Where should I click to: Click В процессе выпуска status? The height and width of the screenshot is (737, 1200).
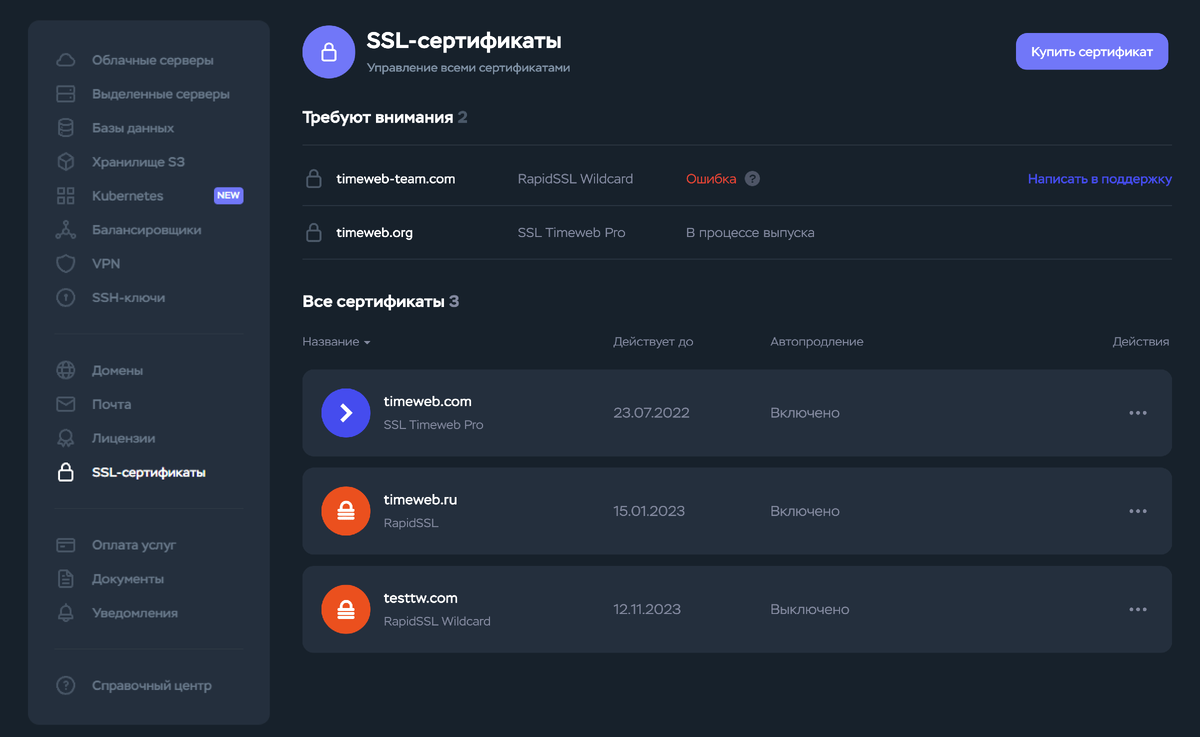point(750,233)
